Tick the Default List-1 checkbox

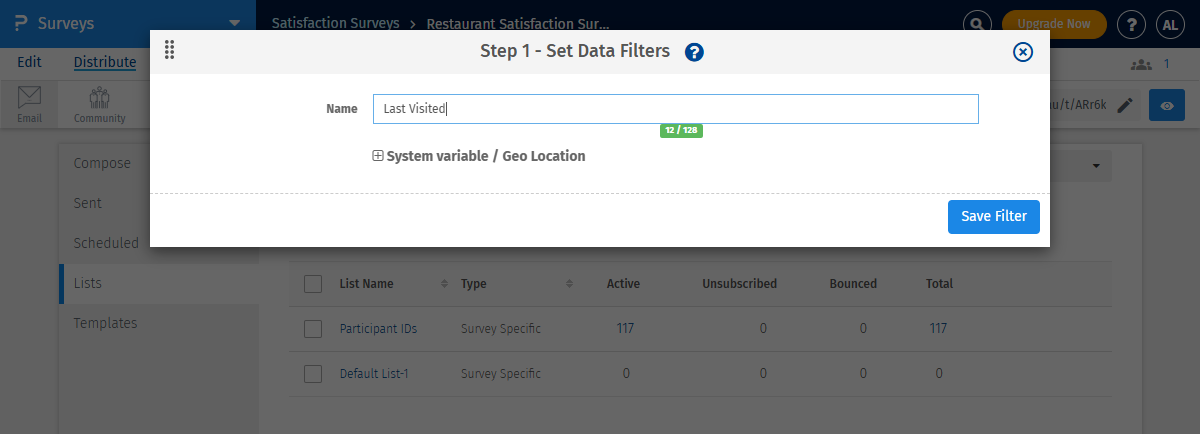tap(313, 373)
